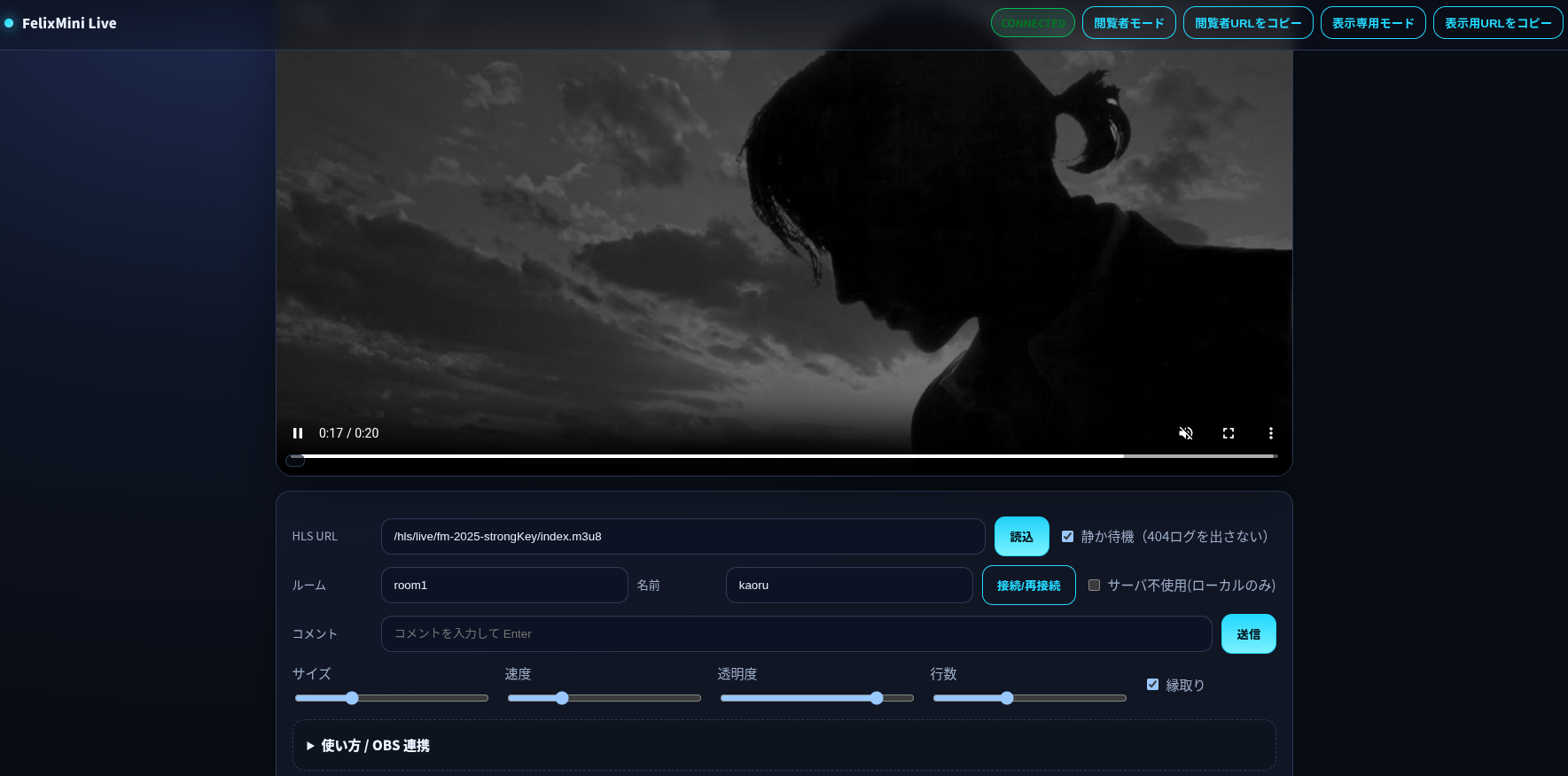Disable the 縁取り checkbox

click(x=1152, y=685)
